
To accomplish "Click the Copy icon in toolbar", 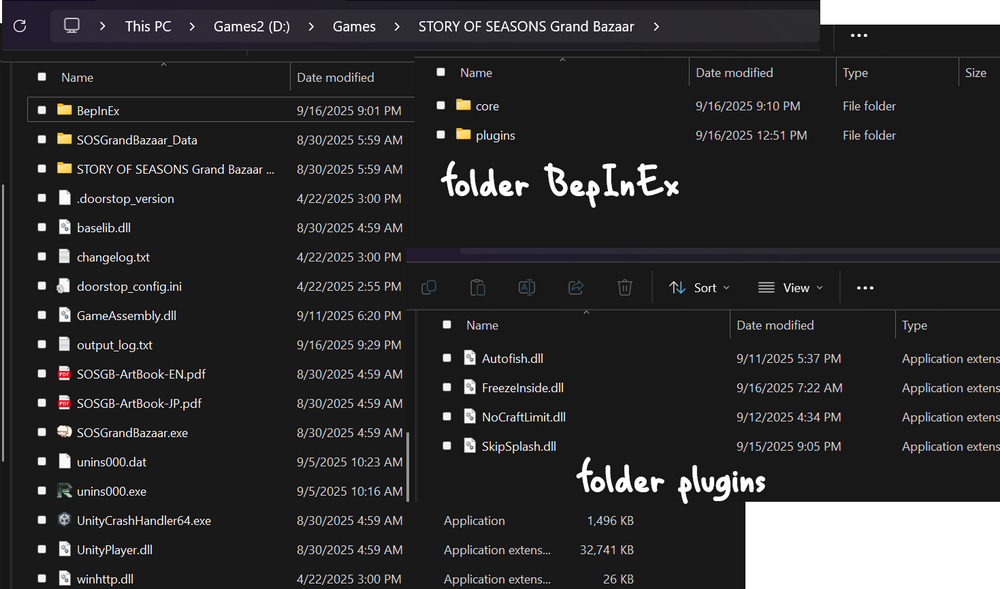I will (x=429, y=288).
